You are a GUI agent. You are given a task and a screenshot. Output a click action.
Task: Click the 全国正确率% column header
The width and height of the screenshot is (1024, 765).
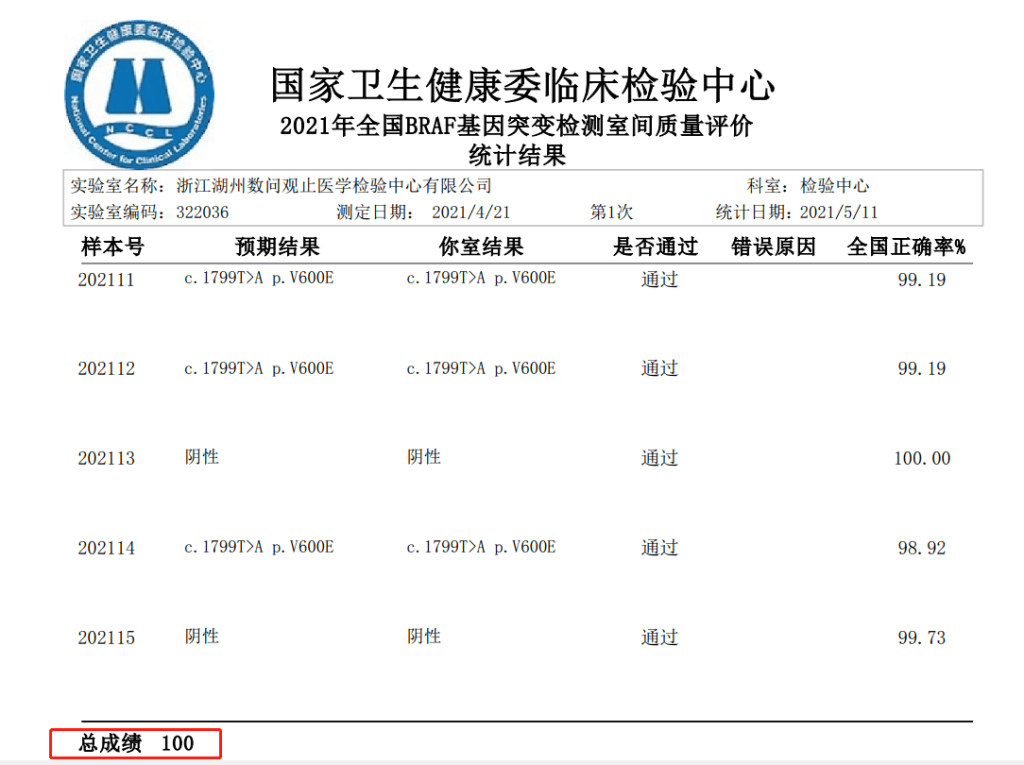tap(906, 247)
